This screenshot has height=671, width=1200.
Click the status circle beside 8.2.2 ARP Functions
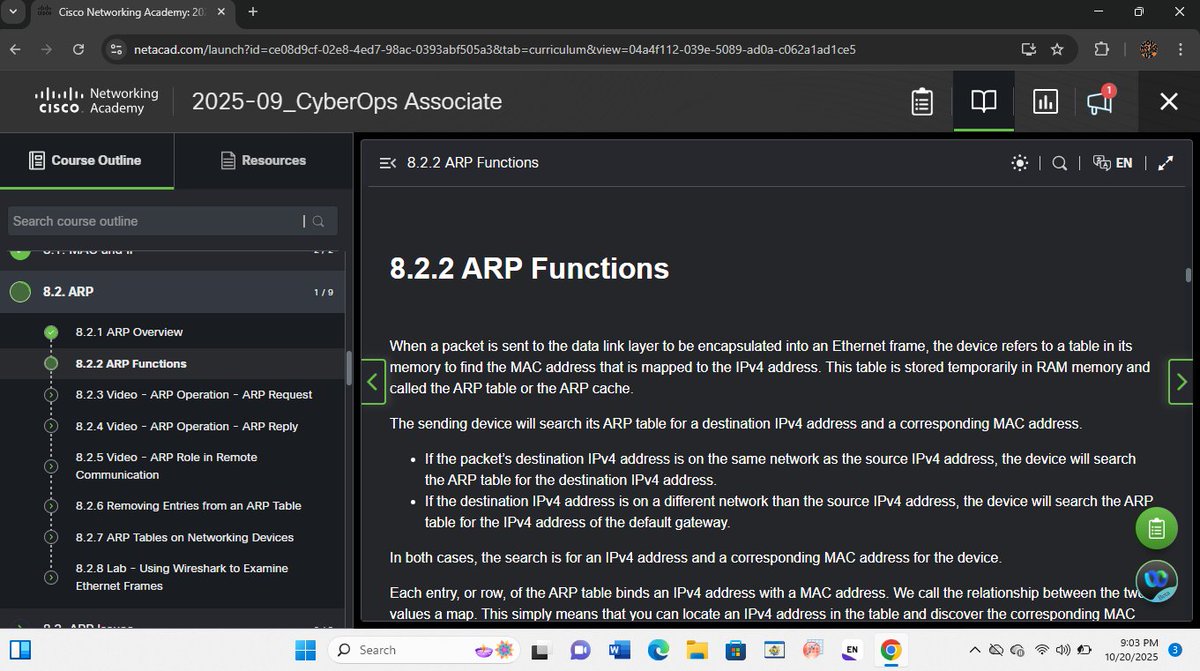51,363
